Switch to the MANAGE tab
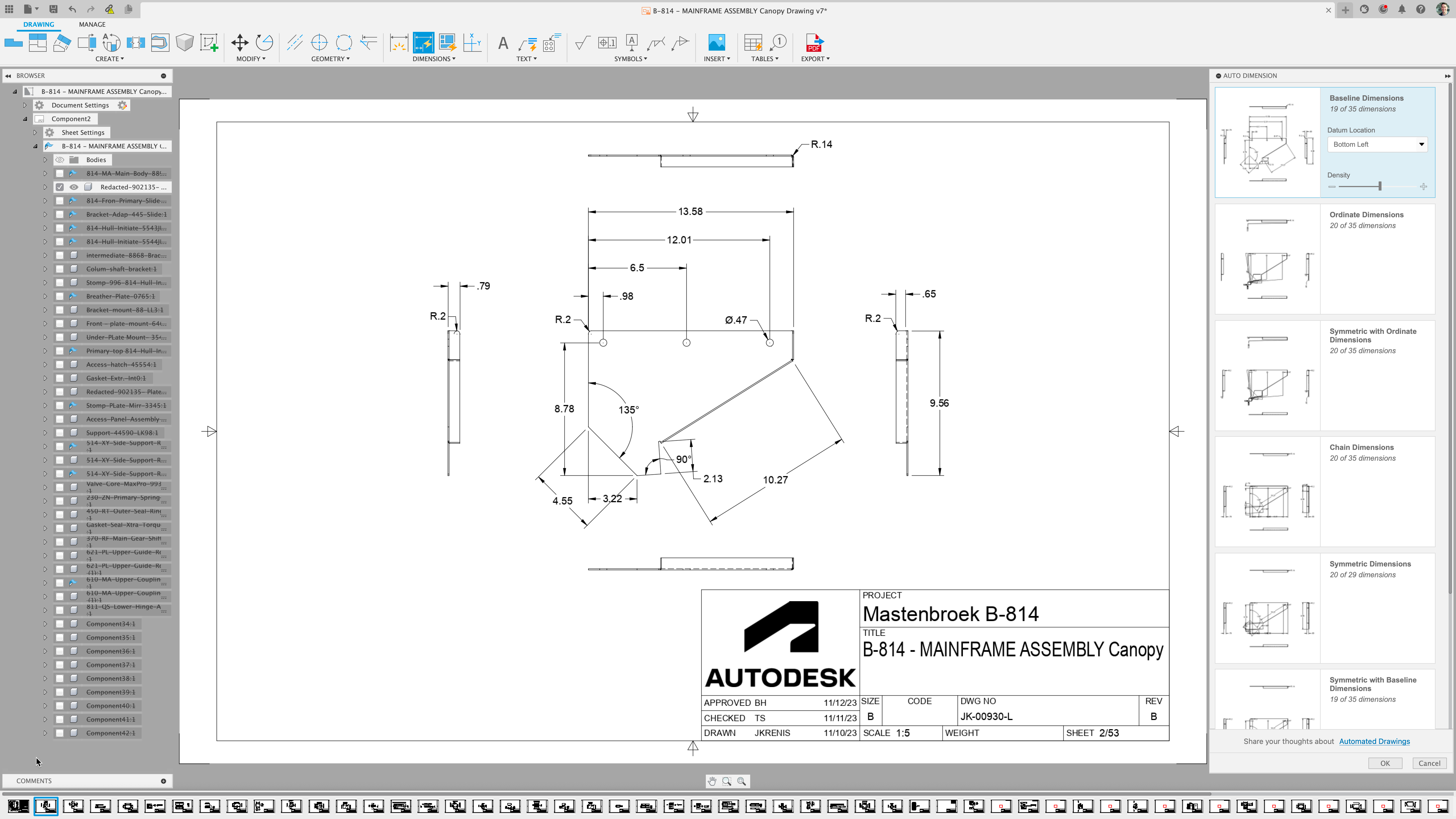Viewport: 1456px width, 819px height. 92,24
